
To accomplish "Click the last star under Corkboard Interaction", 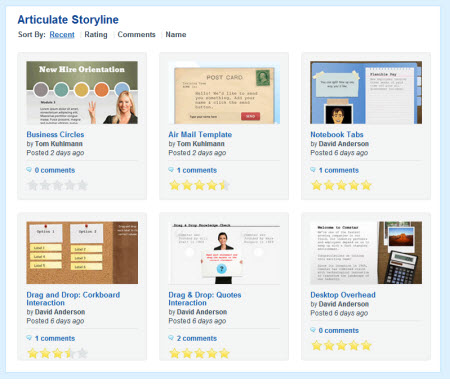I will click(82, 353).
